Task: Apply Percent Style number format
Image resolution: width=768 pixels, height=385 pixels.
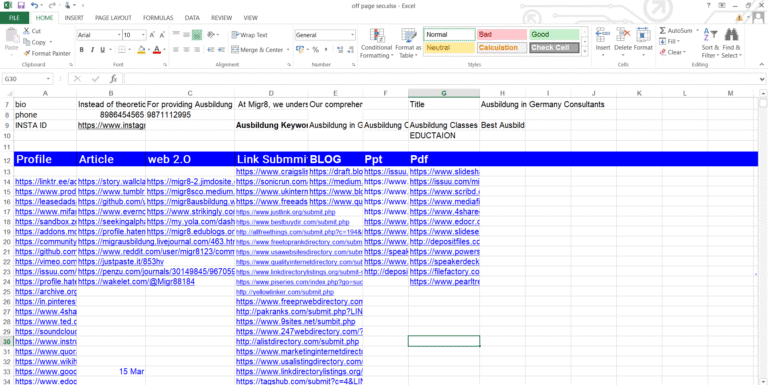Action: coord(315,49)
